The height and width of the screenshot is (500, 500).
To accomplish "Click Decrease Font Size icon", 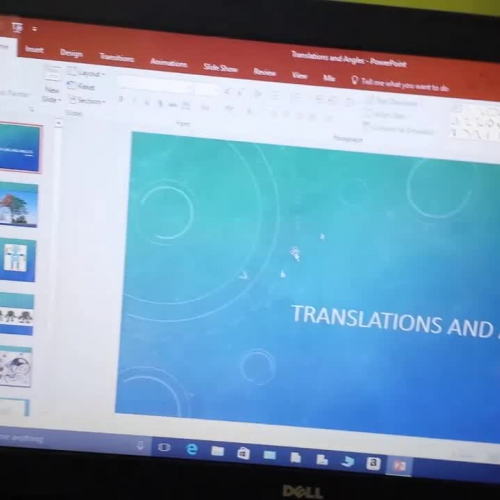I will coord(240,92).
